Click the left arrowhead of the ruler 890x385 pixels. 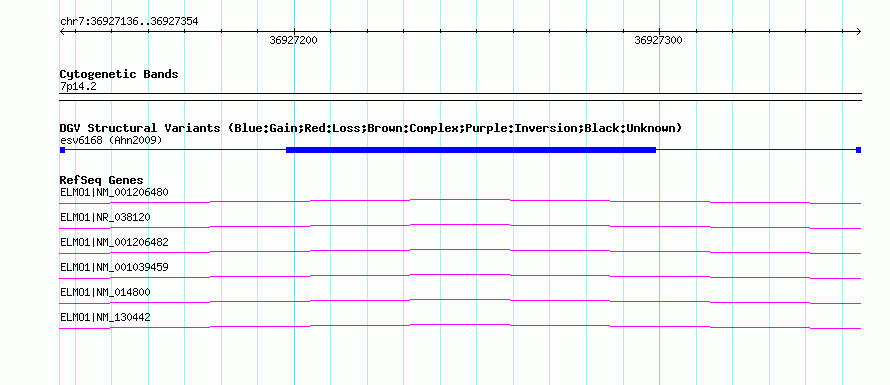62,32
